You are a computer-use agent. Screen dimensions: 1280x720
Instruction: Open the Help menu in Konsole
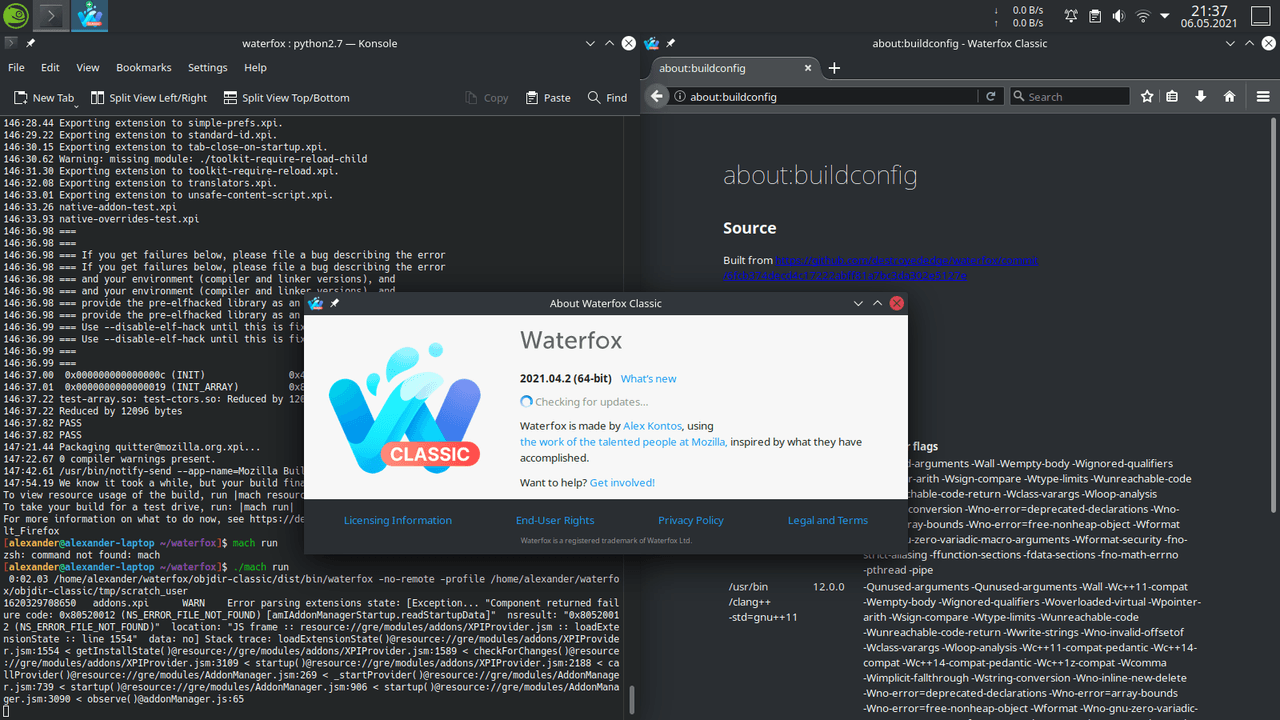256,67
